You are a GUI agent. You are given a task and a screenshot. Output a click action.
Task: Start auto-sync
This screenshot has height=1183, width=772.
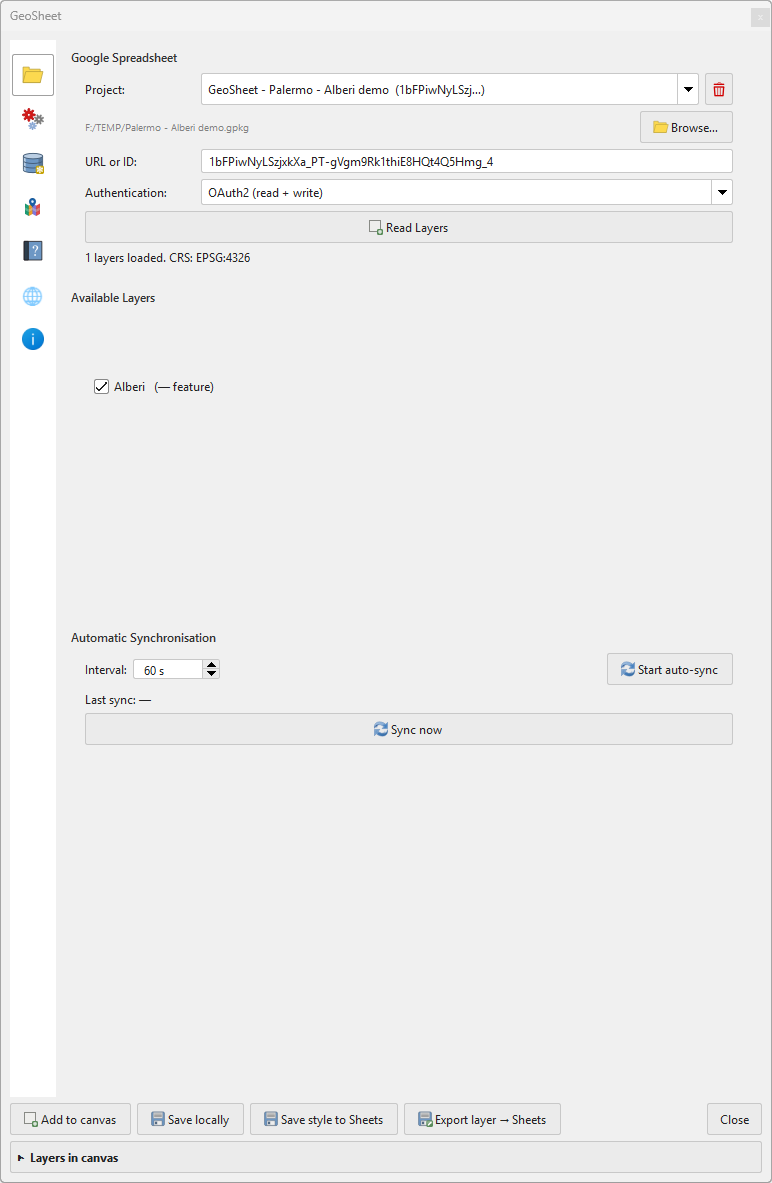[x=669, y=669]
